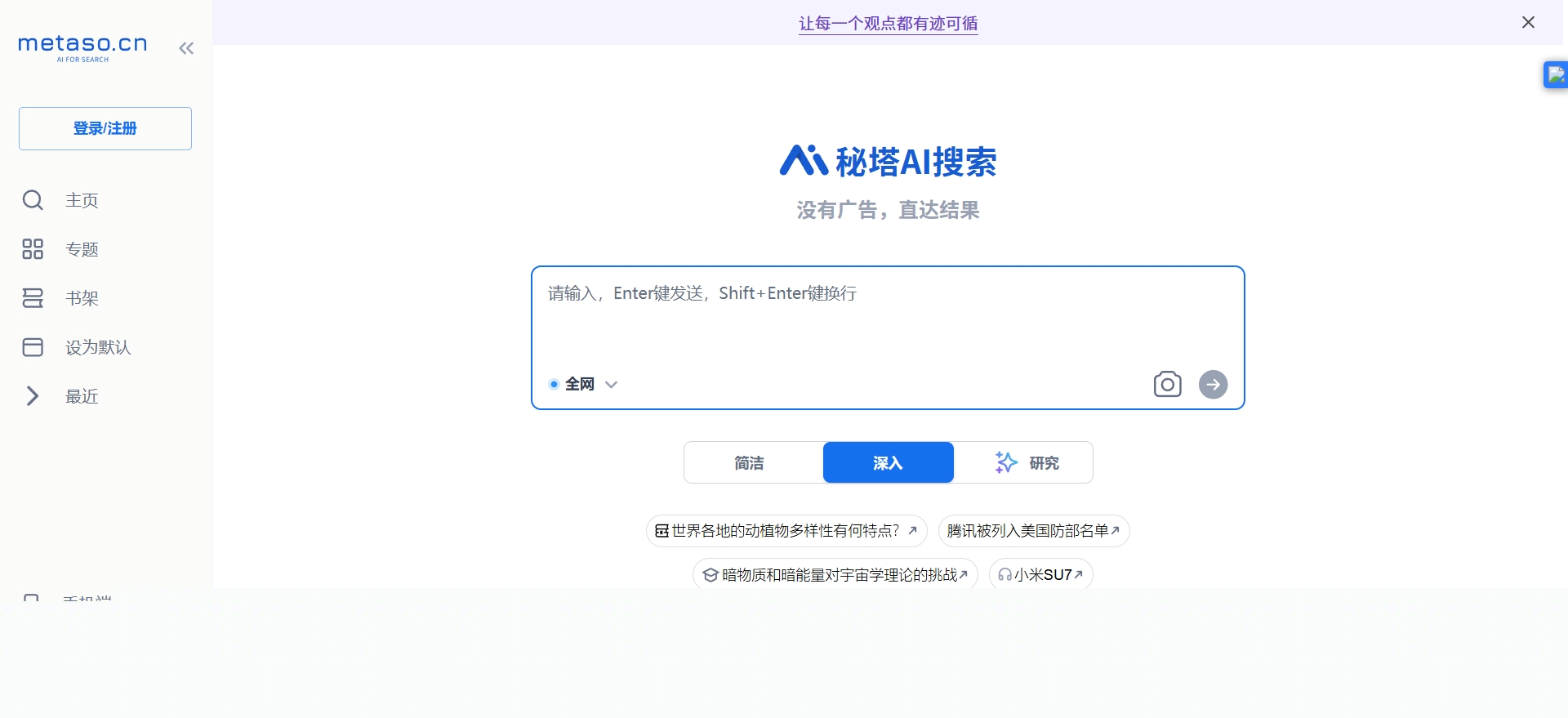
Task: Select the 简洁 search mode
Action: click(x=749, y=463)
